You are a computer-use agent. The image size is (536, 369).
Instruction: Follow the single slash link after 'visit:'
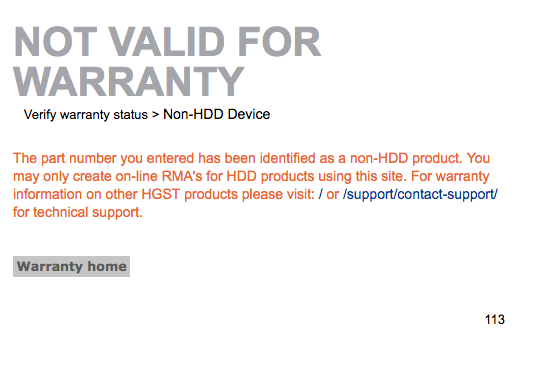click(x=320, y=194)
